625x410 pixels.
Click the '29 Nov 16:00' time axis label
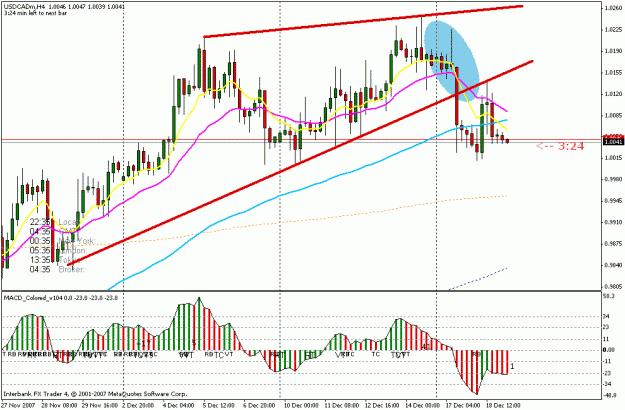pyautogui.click(x=98, y=405)
